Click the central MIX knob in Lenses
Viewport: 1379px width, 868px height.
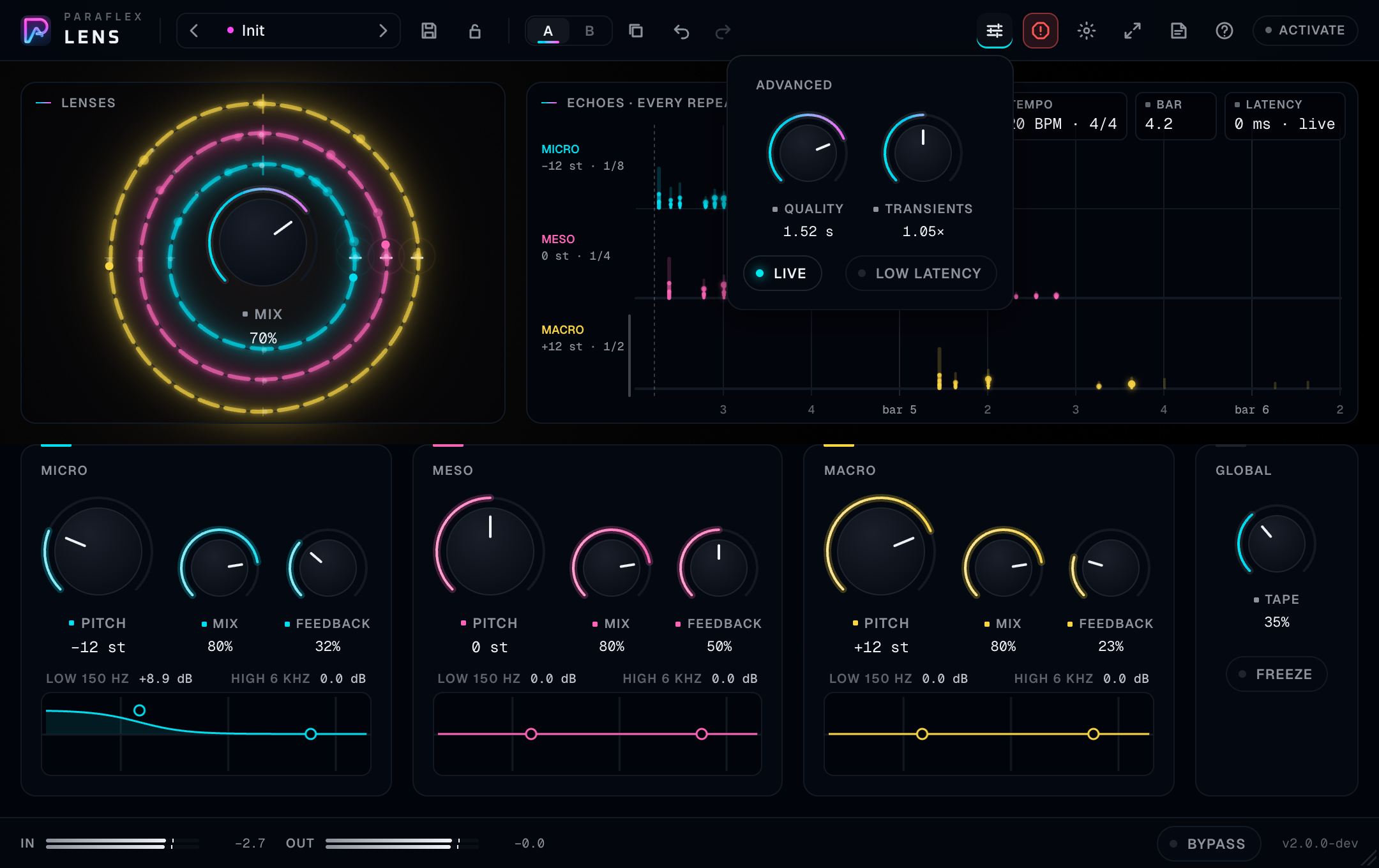(x=263, y=243)
